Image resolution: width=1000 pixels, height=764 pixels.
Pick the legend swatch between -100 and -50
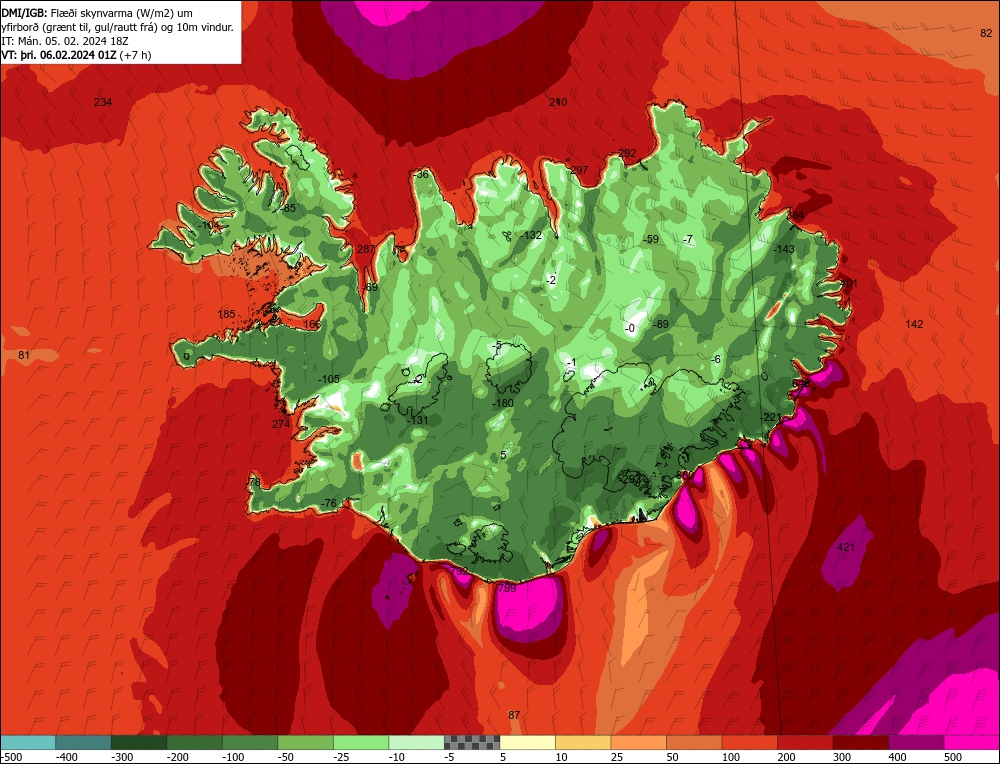[x=250, y=742]
